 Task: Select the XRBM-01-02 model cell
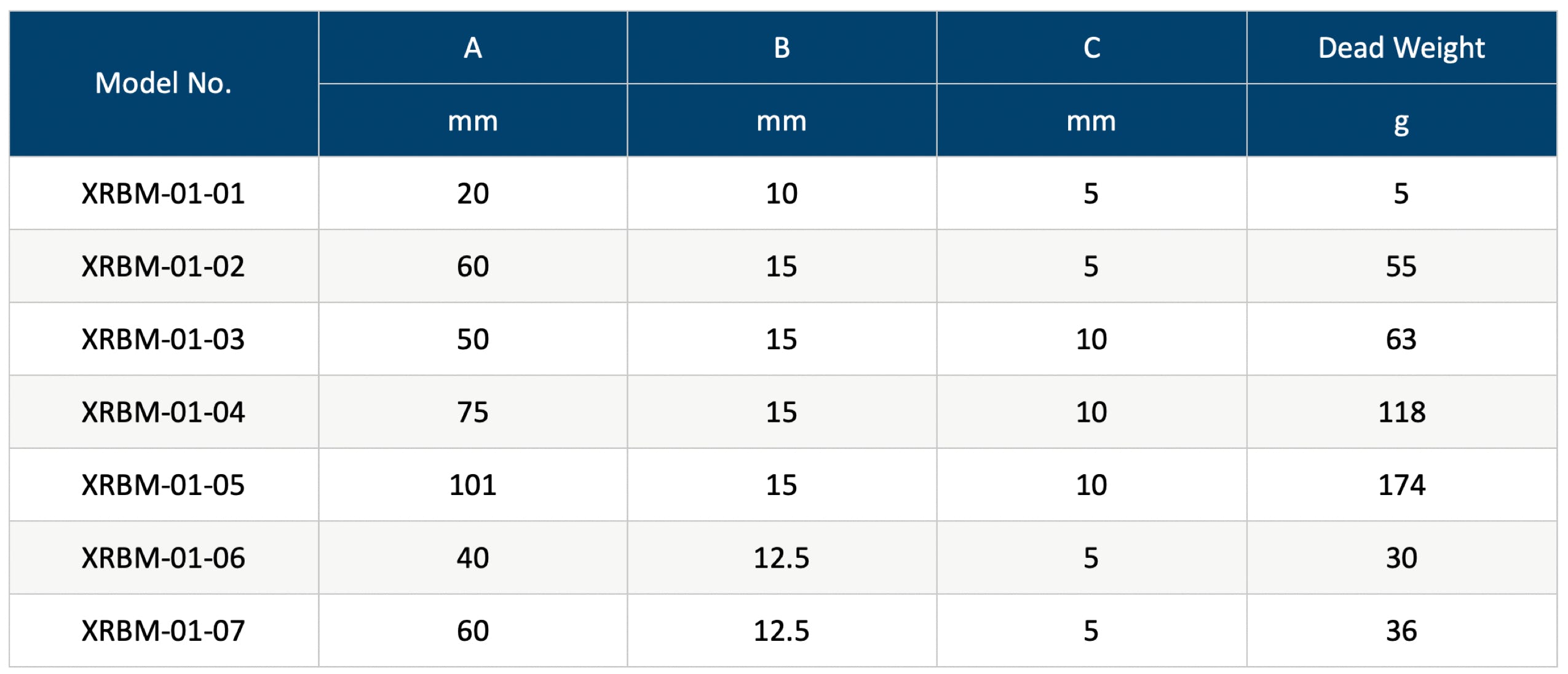click(x=163, y=266)
